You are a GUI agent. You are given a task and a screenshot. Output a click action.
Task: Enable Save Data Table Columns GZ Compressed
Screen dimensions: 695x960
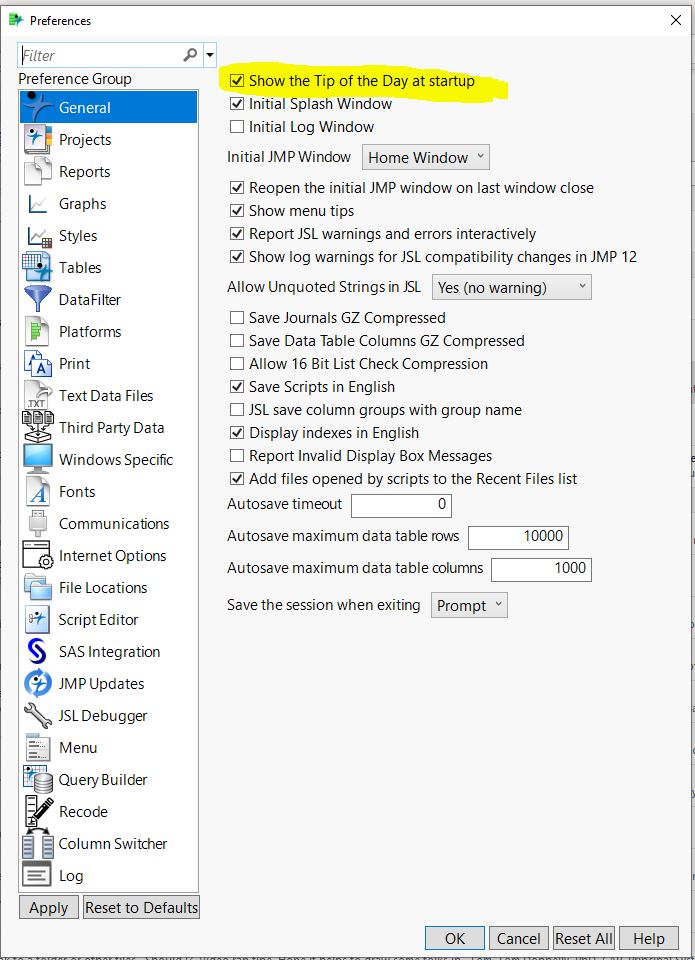click(x=236, y=341)
